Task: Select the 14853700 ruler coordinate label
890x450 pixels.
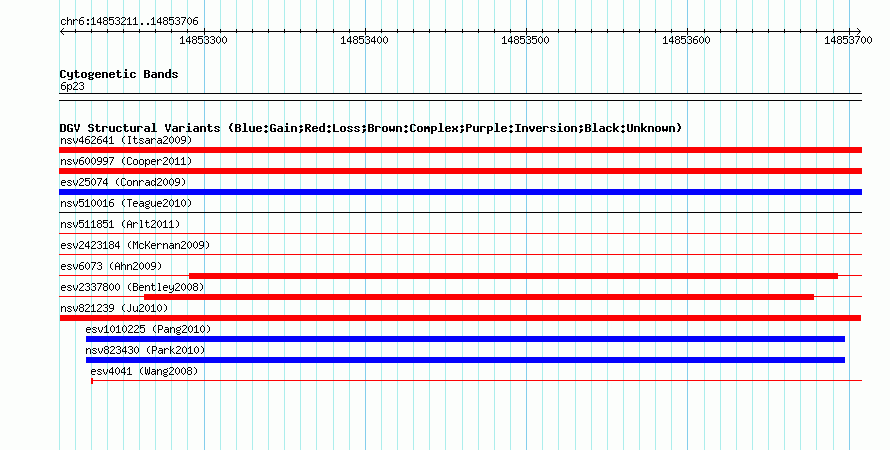Action: point(848,40)
